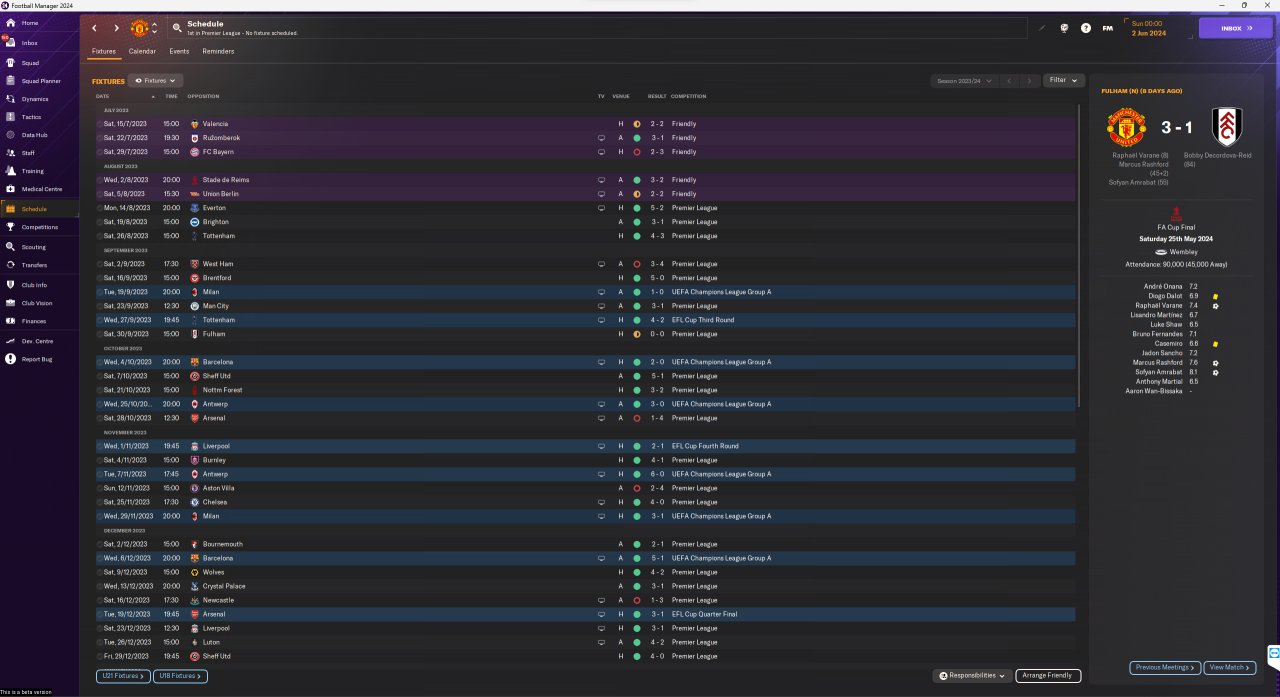Open the Filter dropdown
Image resolution: width=1280 pixels, height=697 pixels.
click(x=1064, y=80)
